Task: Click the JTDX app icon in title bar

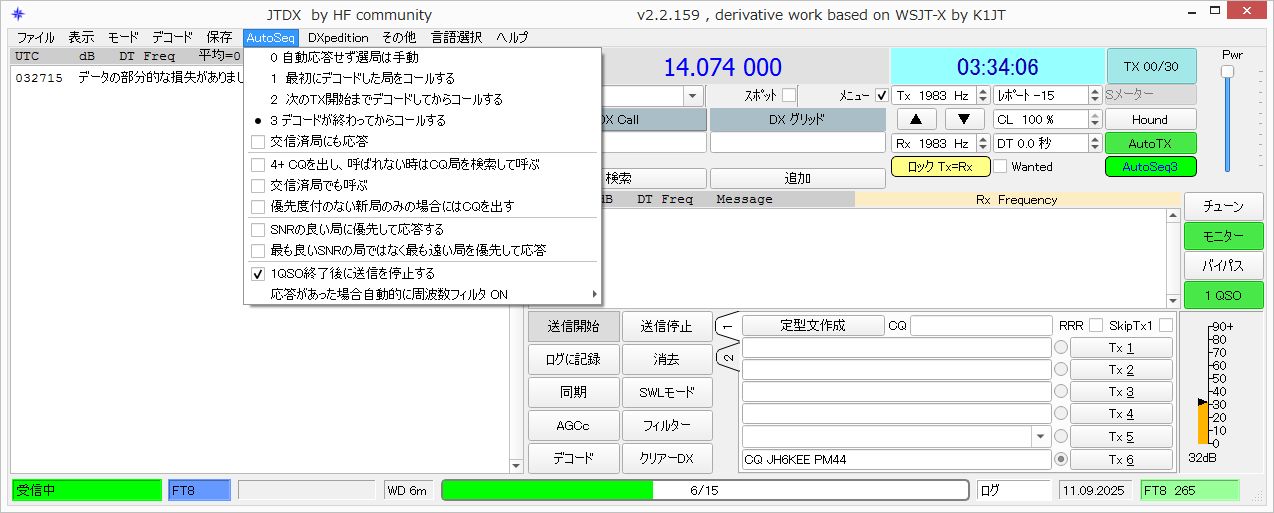Action: [x=17, y=14]
